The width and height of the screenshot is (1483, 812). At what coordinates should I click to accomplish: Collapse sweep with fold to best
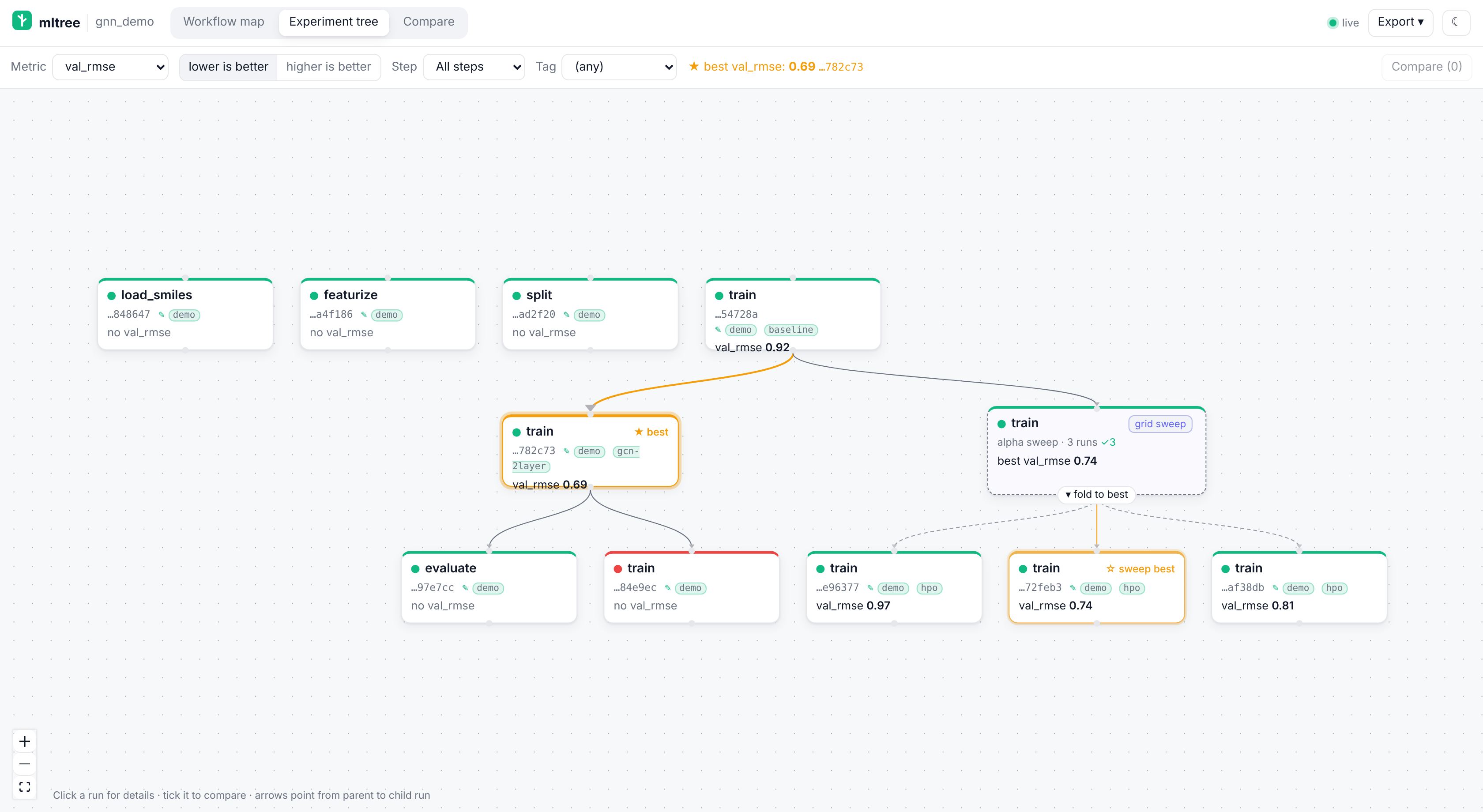tap(1096, 494)
